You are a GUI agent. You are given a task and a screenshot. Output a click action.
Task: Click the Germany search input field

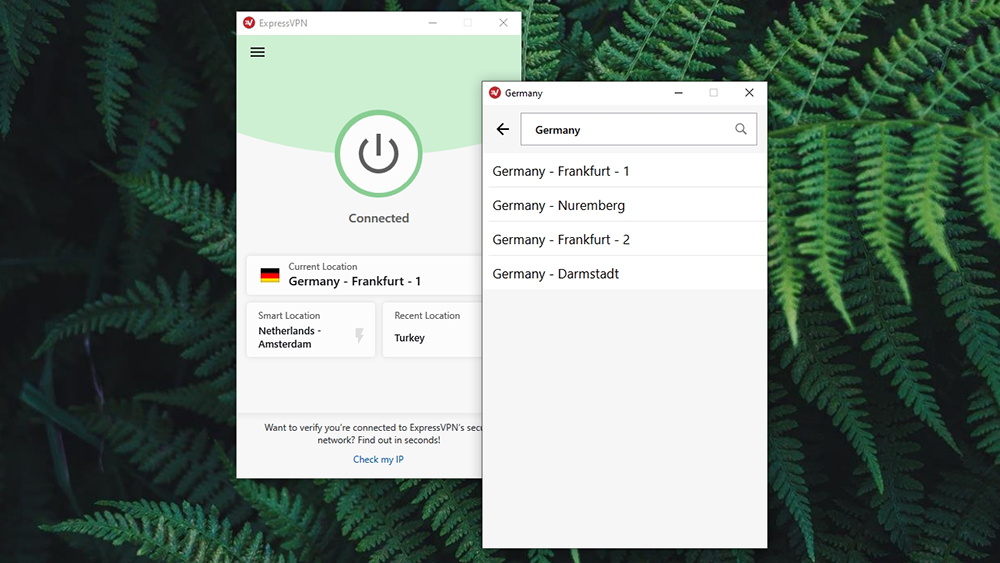point(638,129)
